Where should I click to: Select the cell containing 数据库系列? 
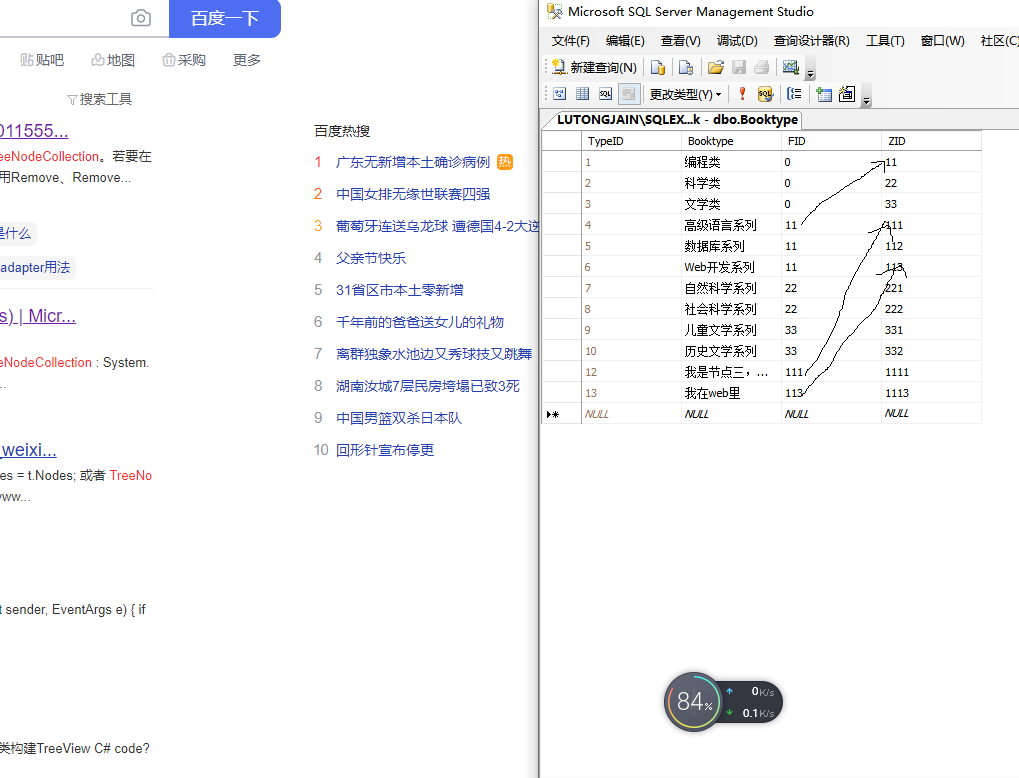pos(731,246)
